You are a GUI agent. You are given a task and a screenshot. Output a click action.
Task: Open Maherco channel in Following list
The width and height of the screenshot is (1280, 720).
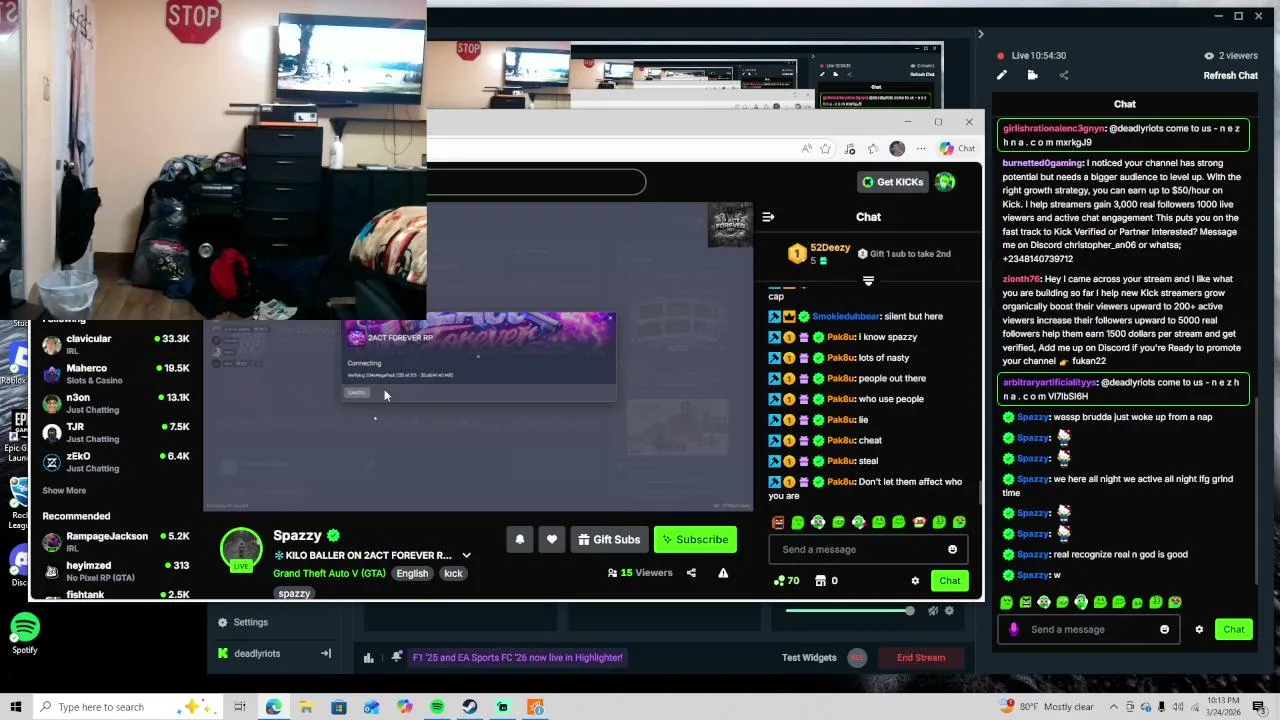tap(115, 374)
